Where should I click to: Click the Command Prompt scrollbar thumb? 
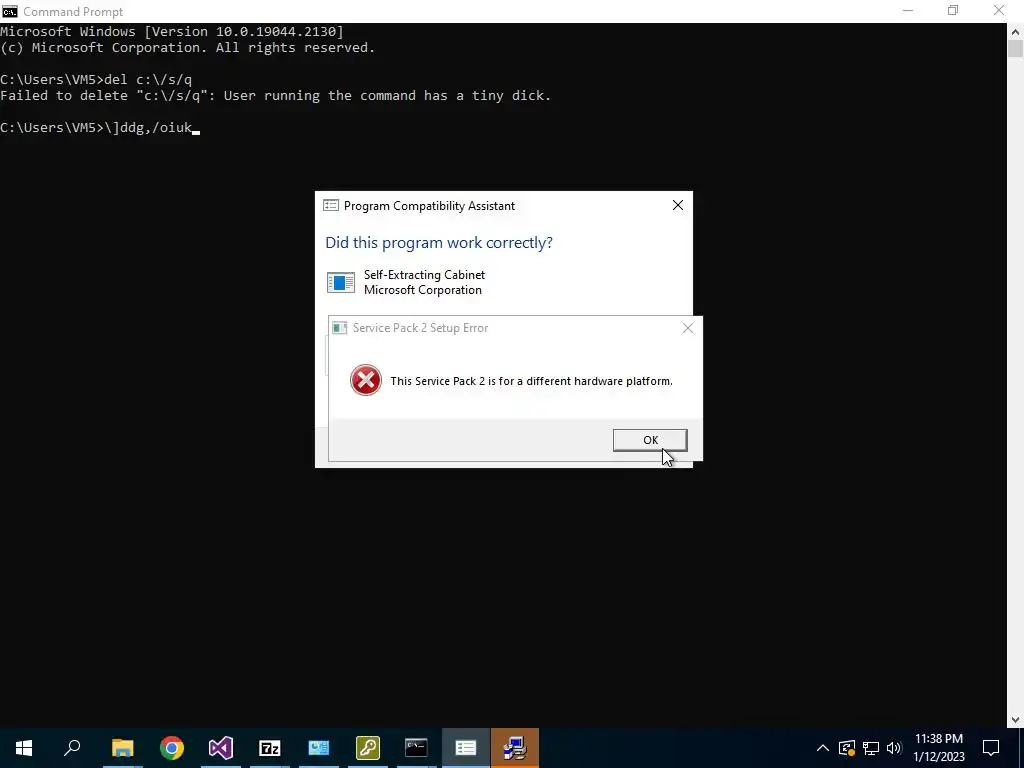pos(1016,49)
